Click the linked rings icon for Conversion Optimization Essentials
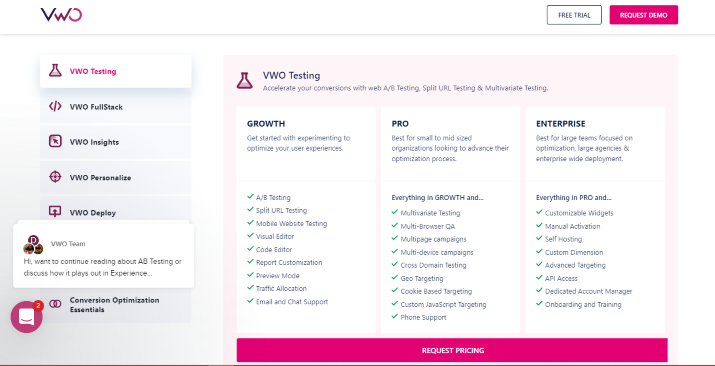 pos(55,304)
